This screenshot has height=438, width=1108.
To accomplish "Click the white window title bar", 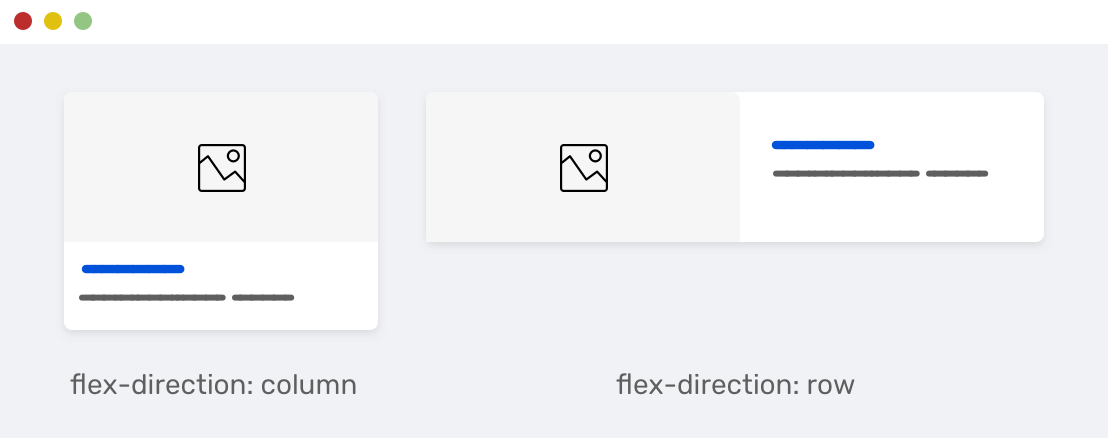I will tap(550, 21).
